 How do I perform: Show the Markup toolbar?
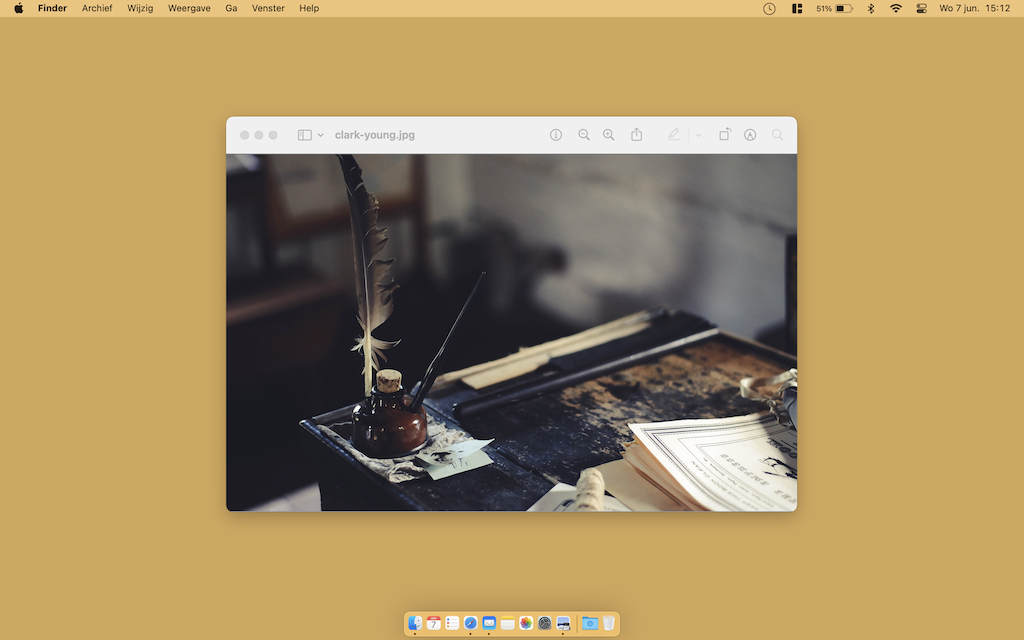coord(750,135)
